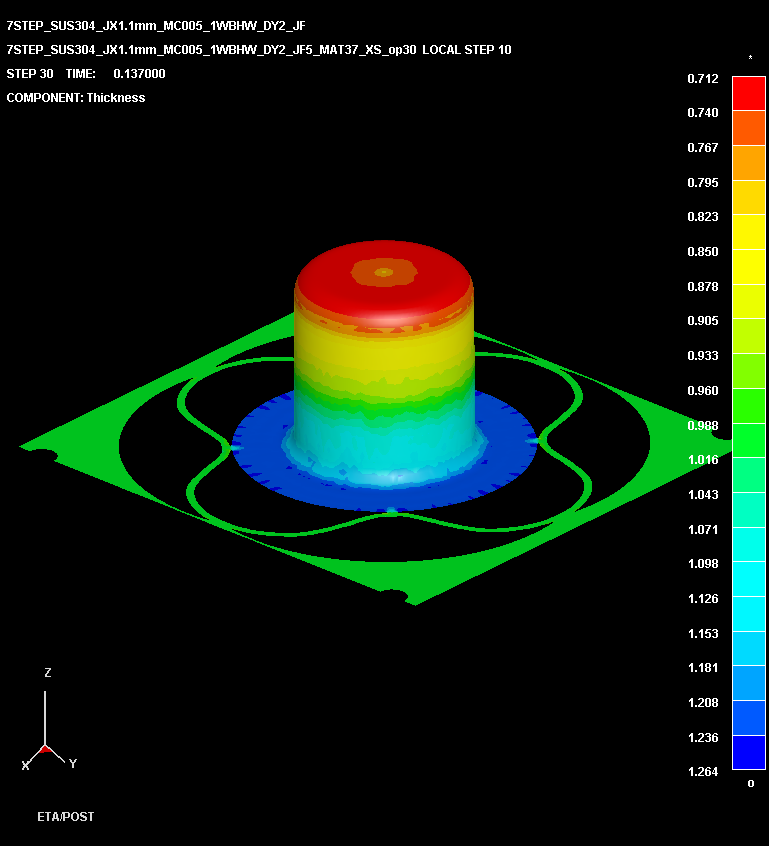Click the dark blue band between 1.236 and 1.264
Viewport: 769px width, 846px height.
point(748,752)
